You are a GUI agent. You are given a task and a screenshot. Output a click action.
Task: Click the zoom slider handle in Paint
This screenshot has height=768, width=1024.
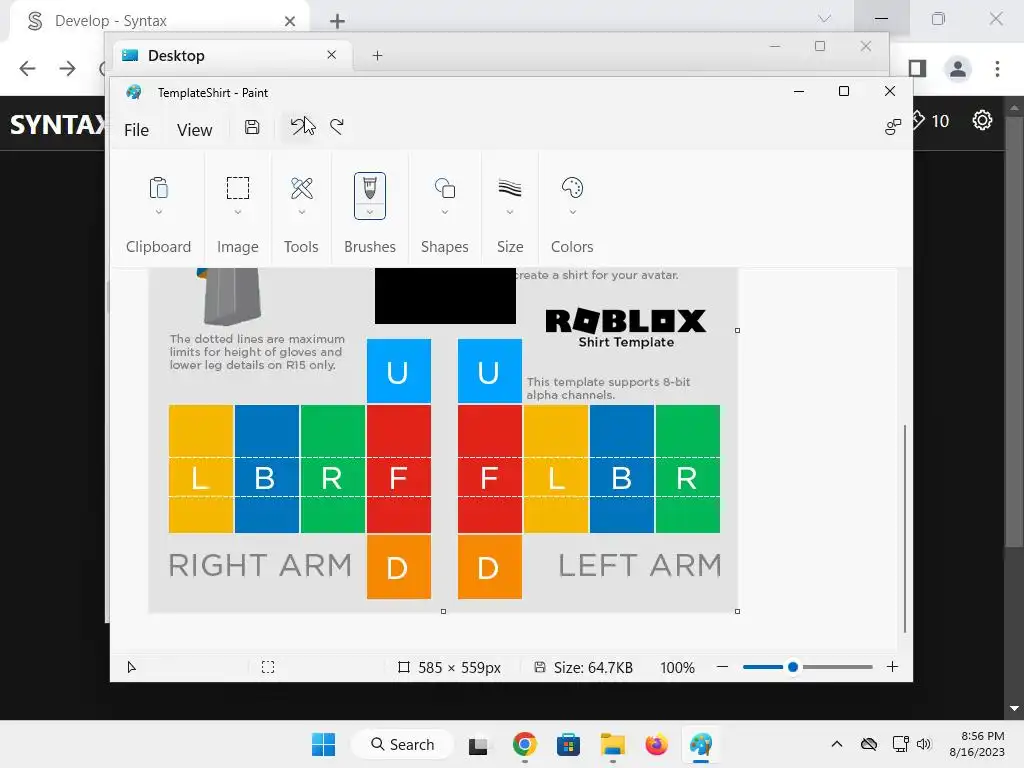point(793,667)
